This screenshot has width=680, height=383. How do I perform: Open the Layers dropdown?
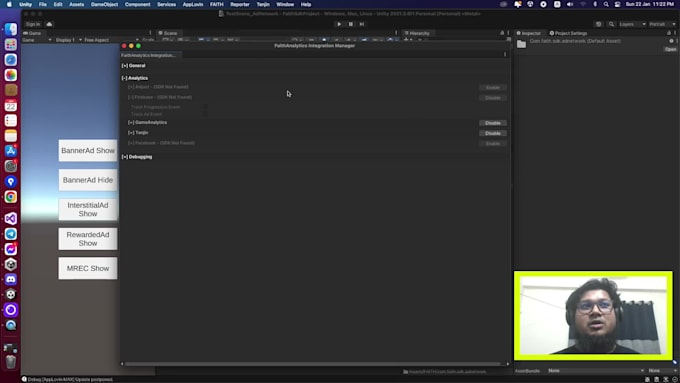(x=632, y=24)
